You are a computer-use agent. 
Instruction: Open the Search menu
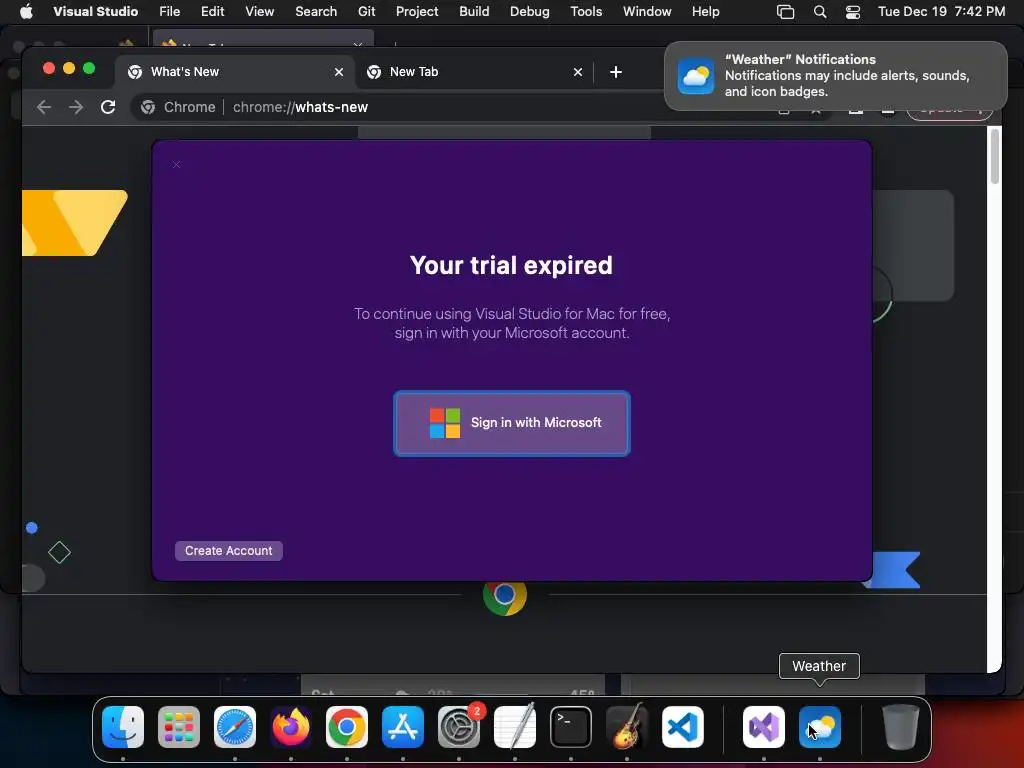[x=316, y=11]
